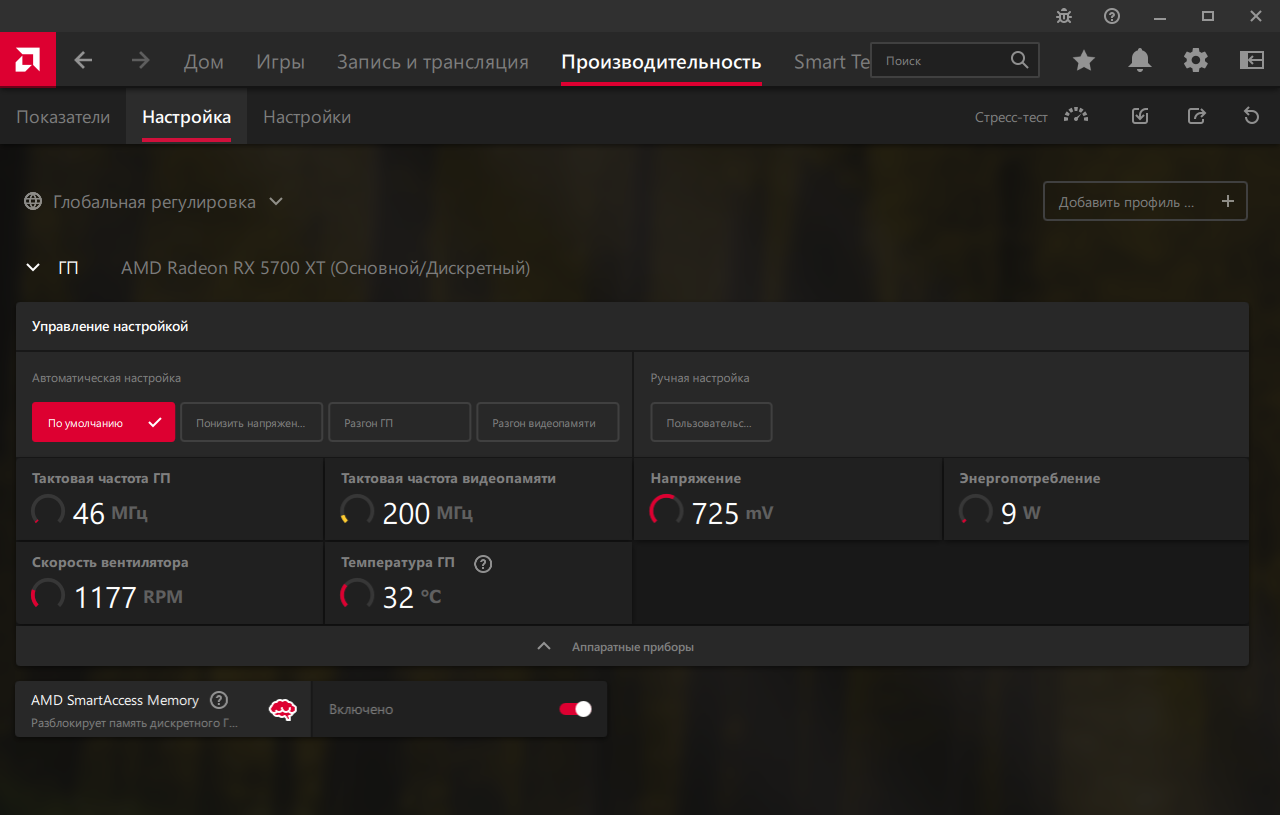Open the Температура ГП help icon
This screenshot has height=815, width=1280.
click(x=483, y=564)
